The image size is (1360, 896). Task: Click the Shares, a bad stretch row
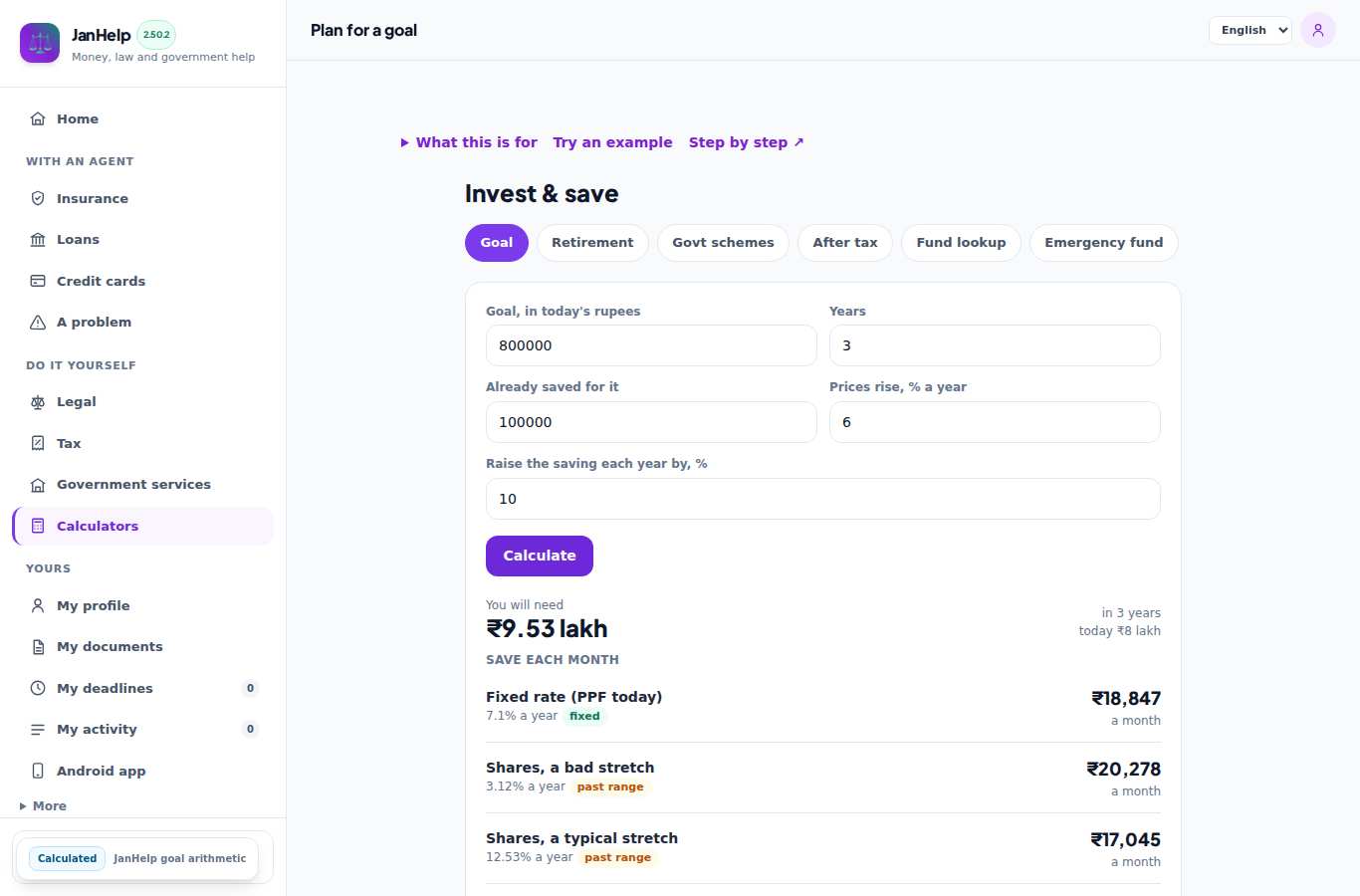(x=823, y=778)
